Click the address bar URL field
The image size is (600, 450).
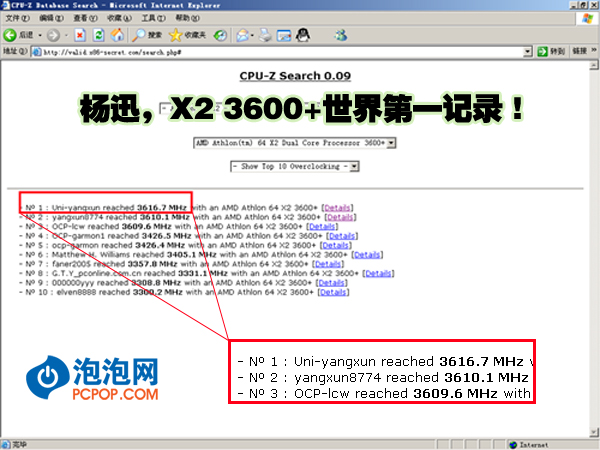pyautogui.click(x=281, y=52)
